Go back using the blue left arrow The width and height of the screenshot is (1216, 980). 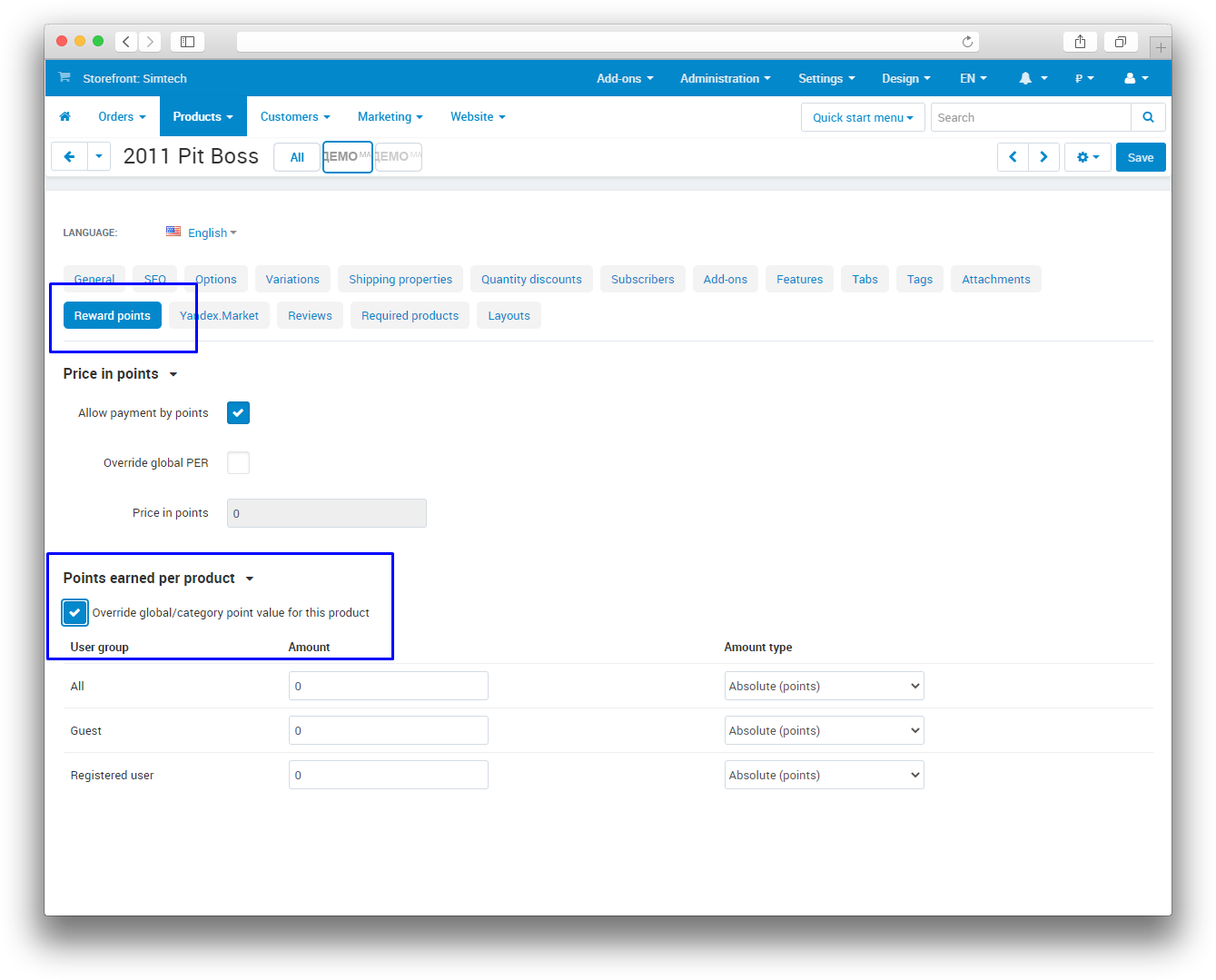pyautogui.click(x=69, y=157)
